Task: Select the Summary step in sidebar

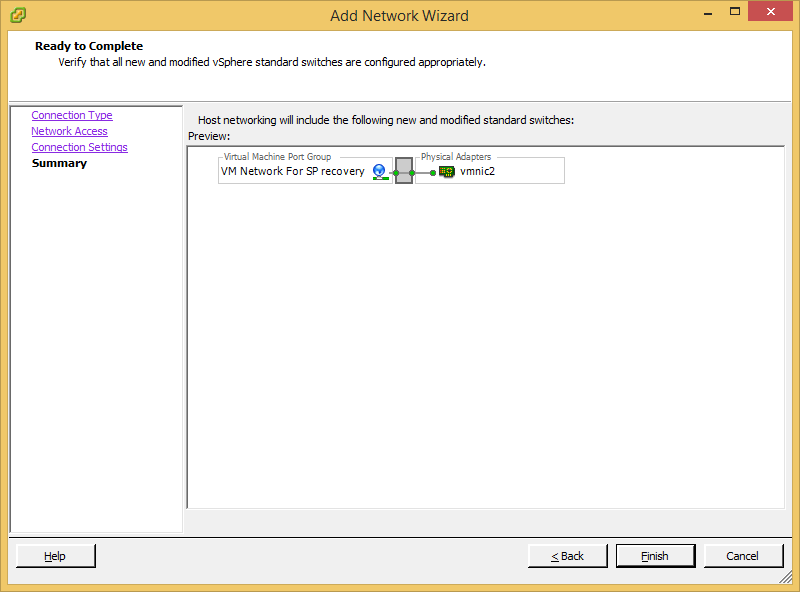Action: tap(59, 163)
